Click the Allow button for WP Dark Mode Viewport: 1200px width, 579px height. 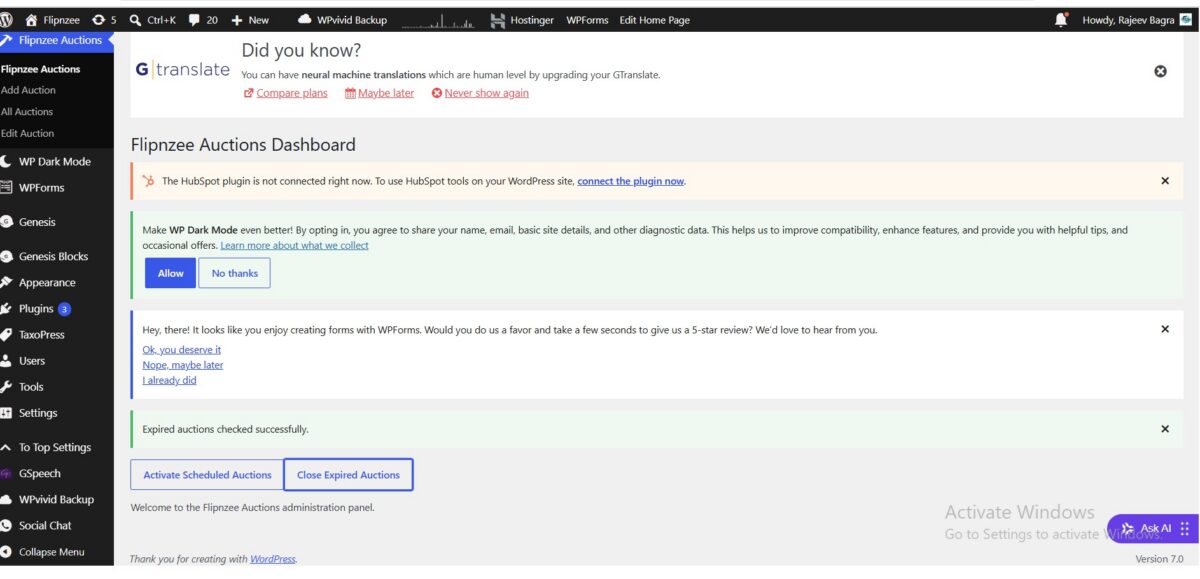pyautogui.click(x=170, y=273)
